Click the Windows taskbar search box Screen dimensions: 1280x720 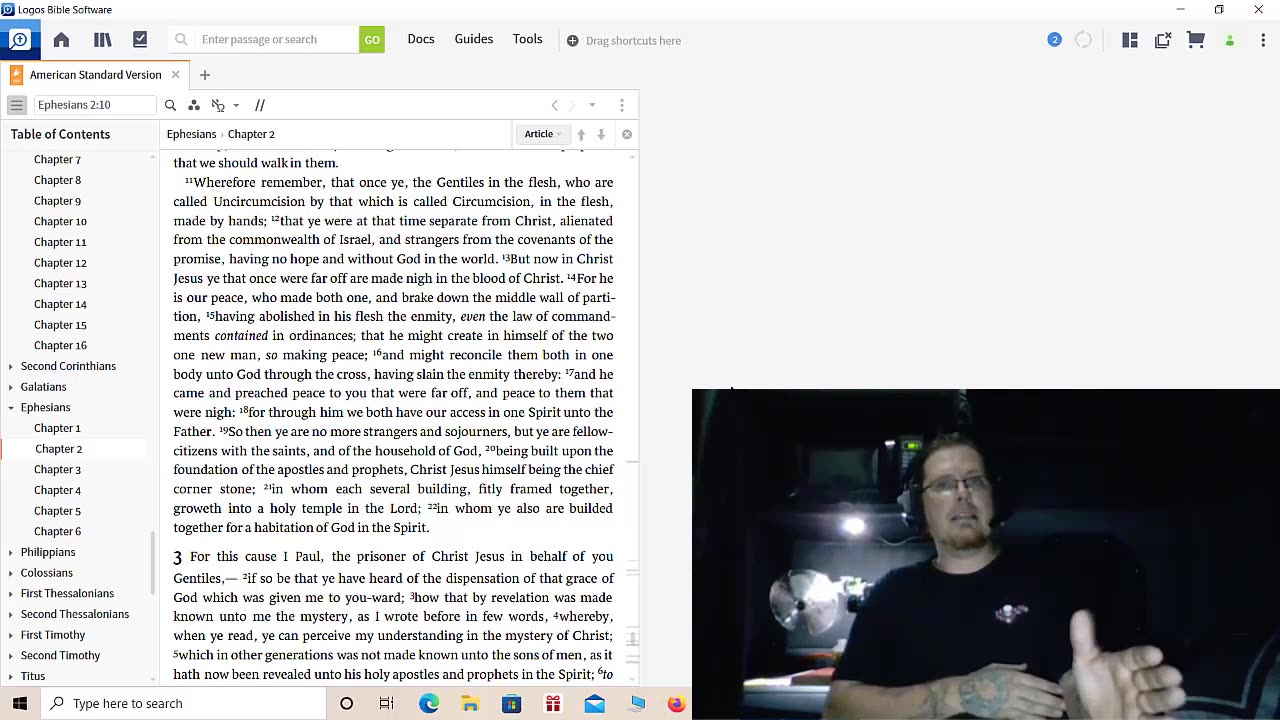(183, 703)
